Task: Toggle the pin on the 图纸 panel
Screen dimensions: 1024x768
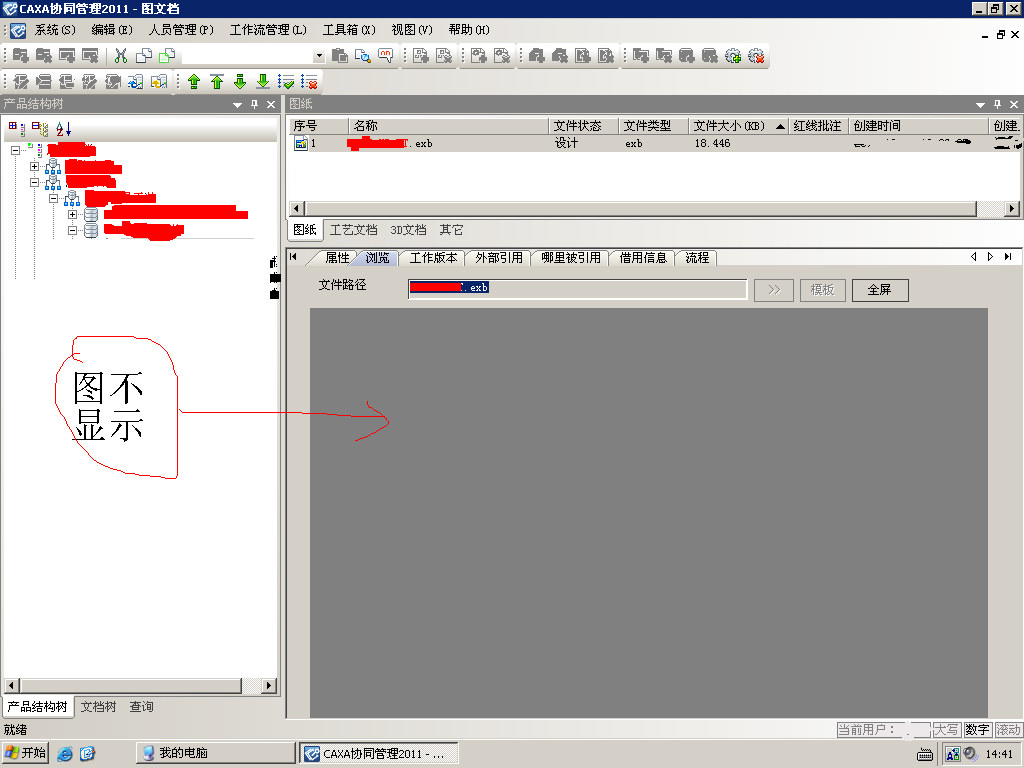Action: pos(997,104)
